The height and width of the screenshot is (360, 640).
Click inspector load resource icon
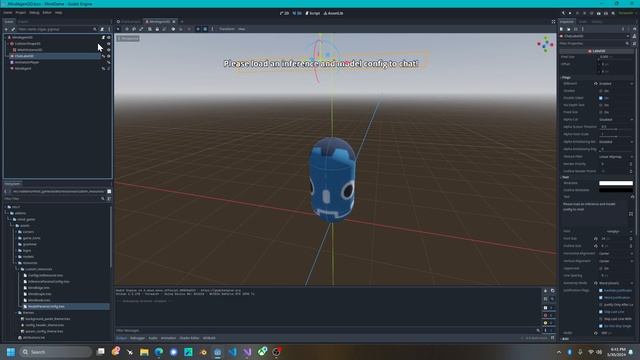point(569,29)
